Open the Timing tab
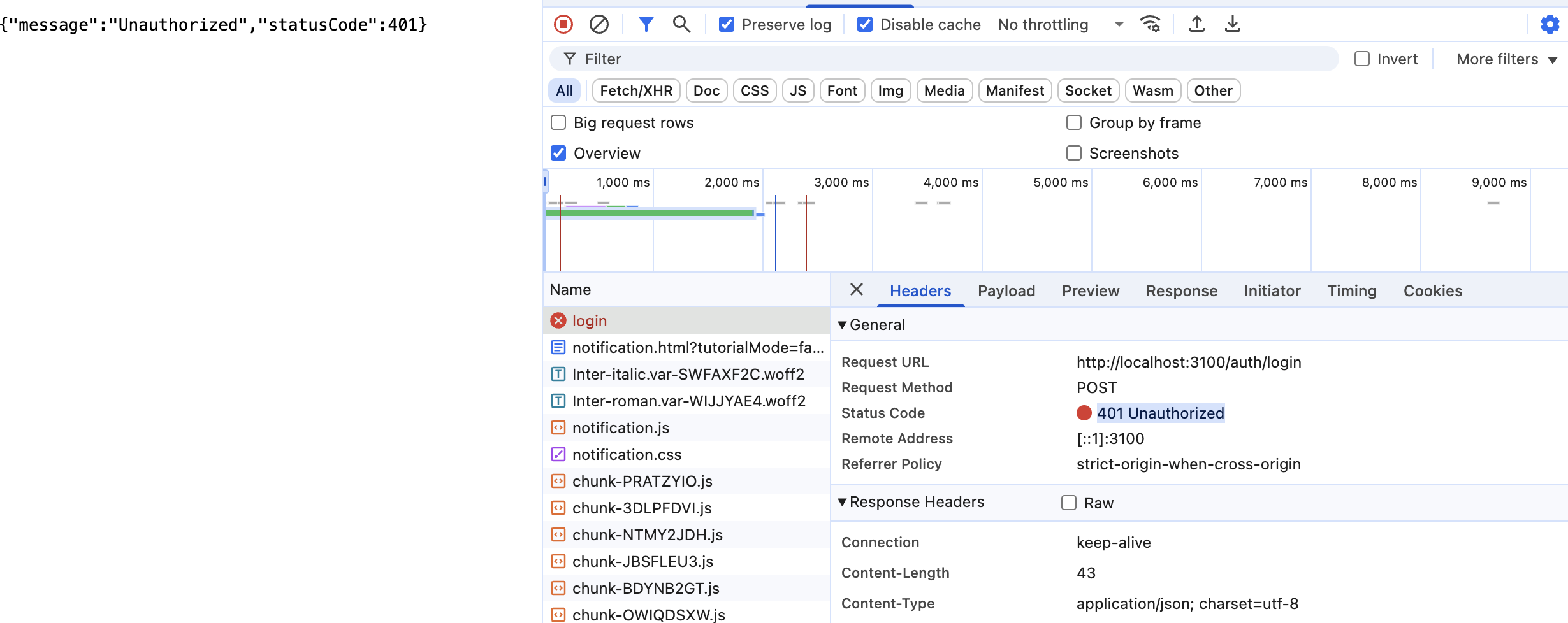 click(1351, 290)
